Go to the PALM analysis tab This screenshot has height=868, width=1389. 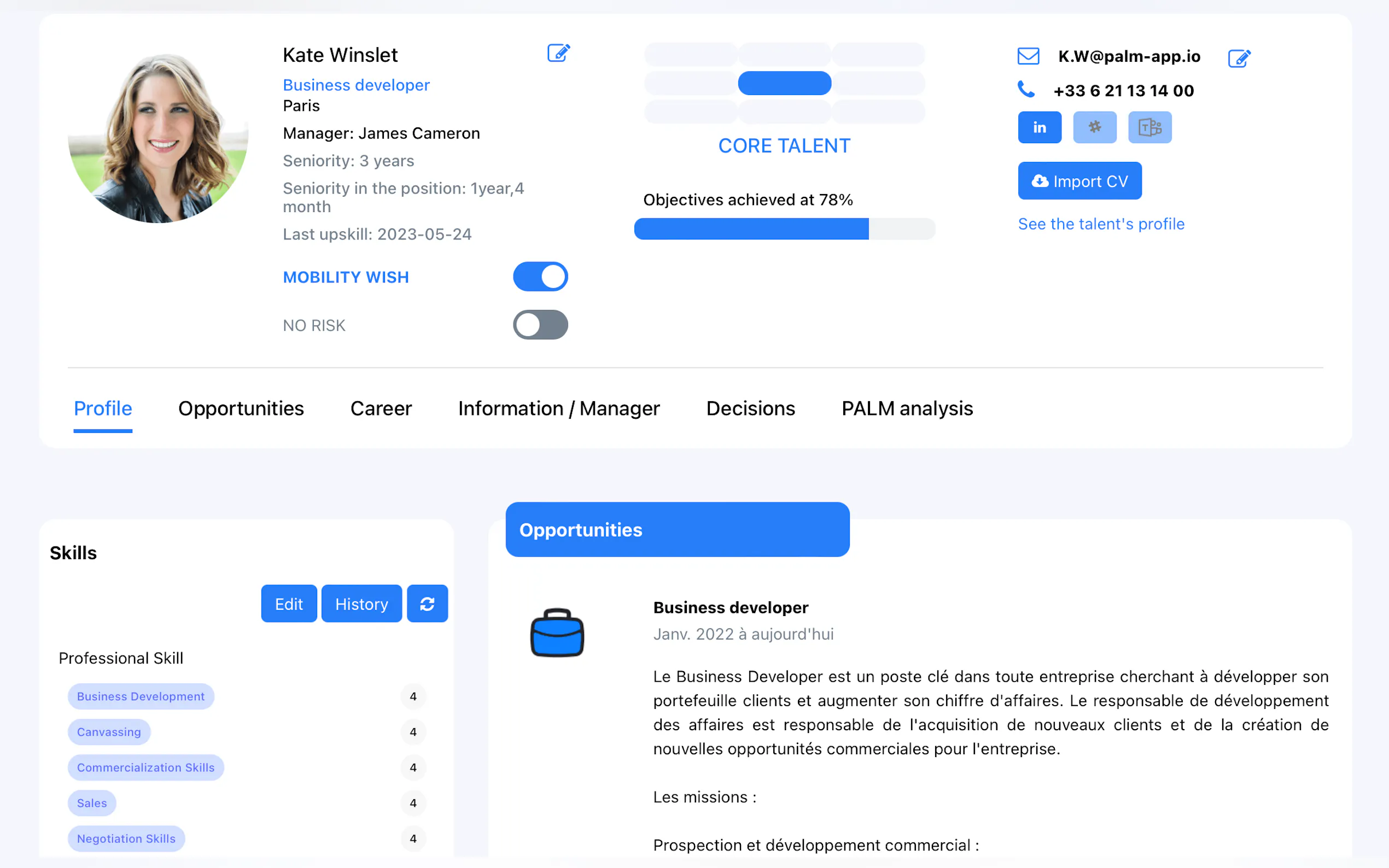coord(907,408)
